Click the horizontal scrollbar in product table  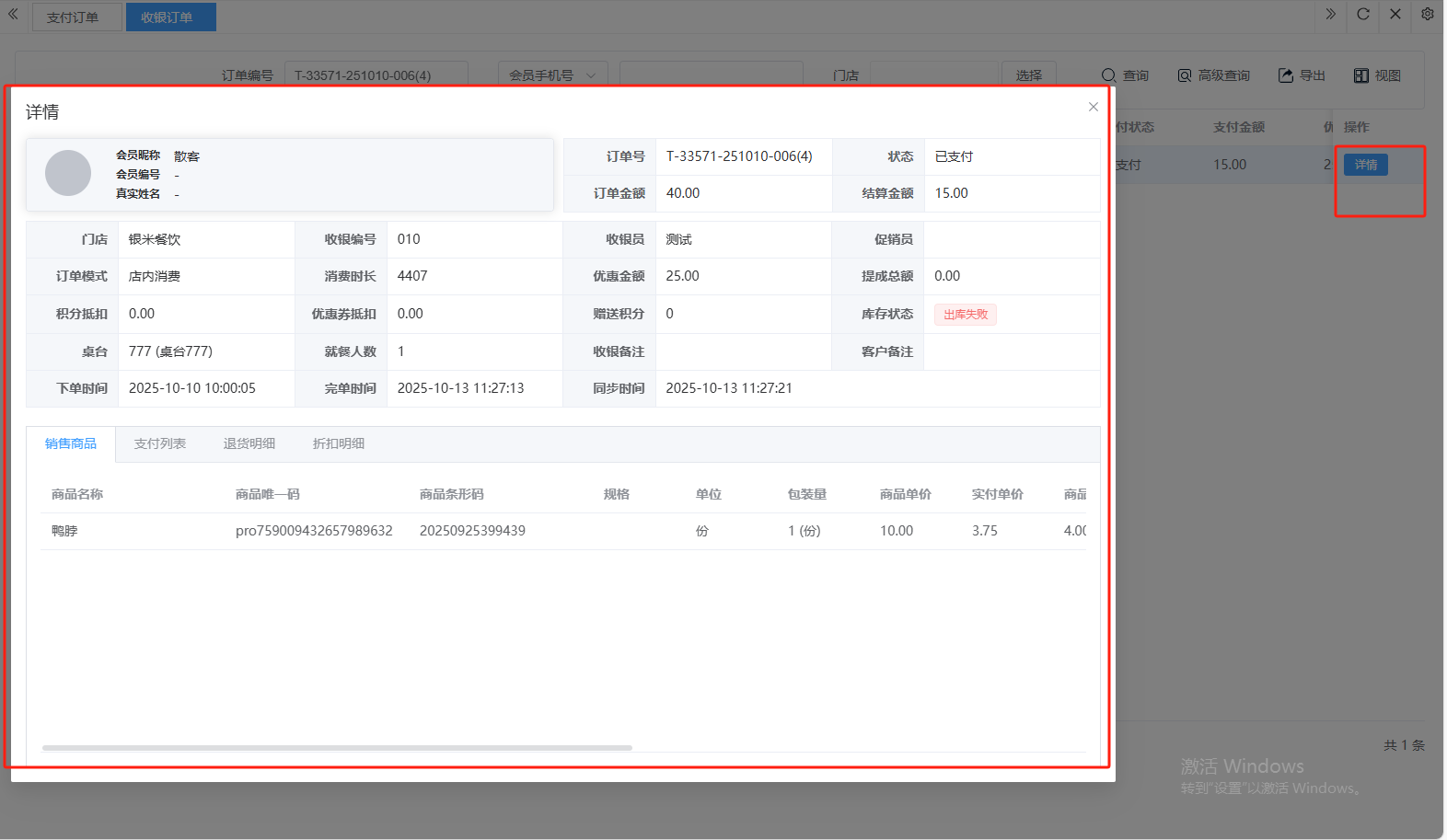[337, 748]
